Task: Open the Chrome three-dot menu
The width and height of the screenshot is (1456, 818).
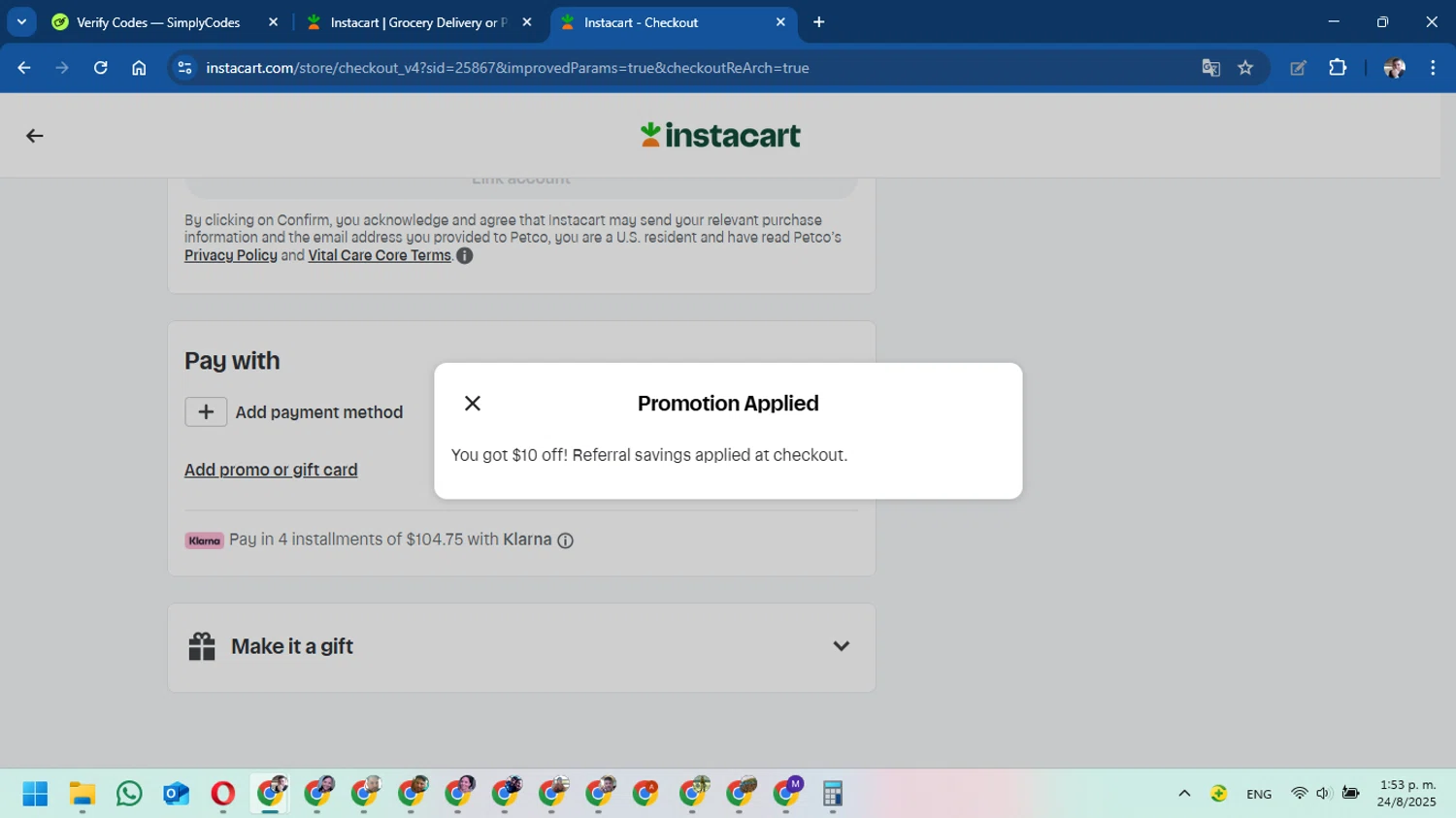Action: pos(1433,68)
